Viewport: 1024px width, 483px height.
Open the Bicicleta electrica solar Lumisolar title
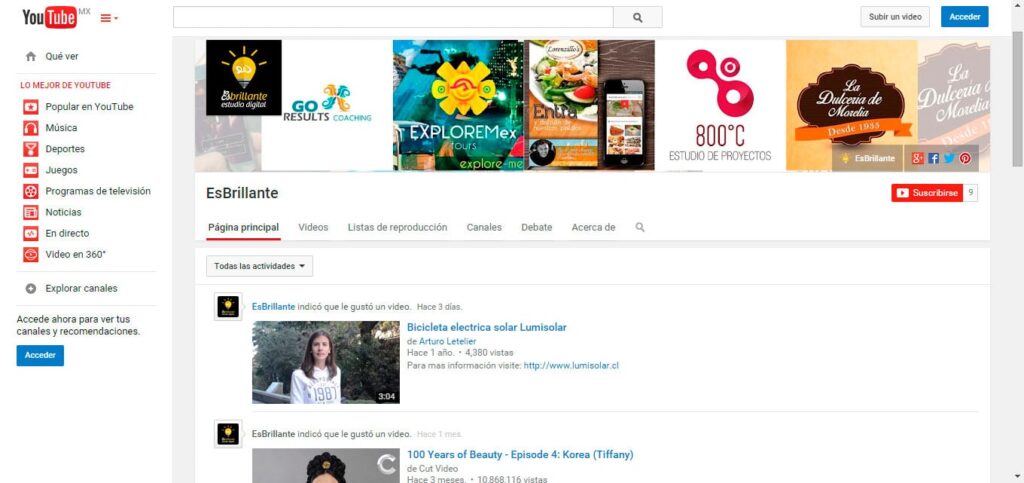[x=487, y=327]
